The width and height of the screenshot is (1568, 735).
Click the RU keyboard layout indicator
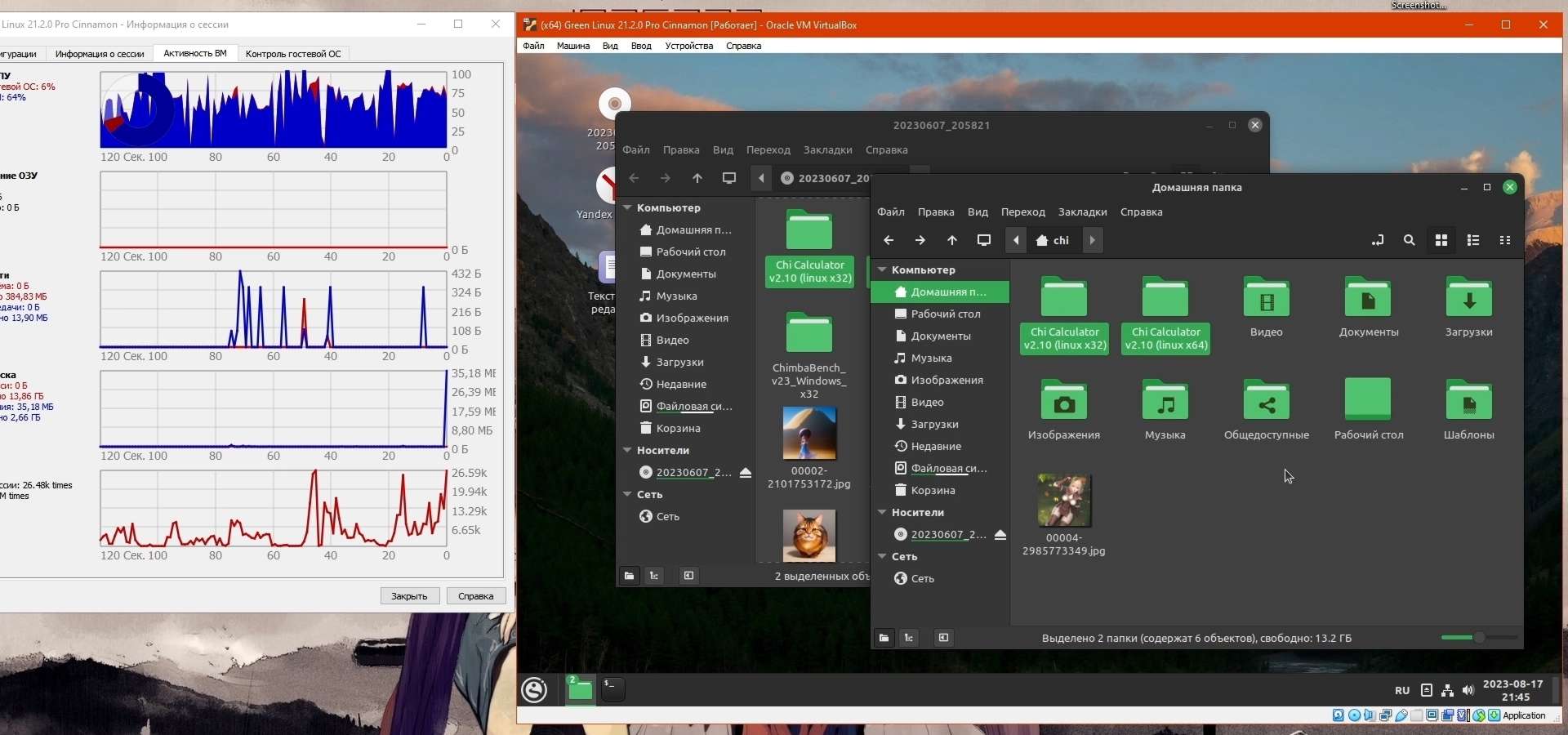pos(1402,690)
